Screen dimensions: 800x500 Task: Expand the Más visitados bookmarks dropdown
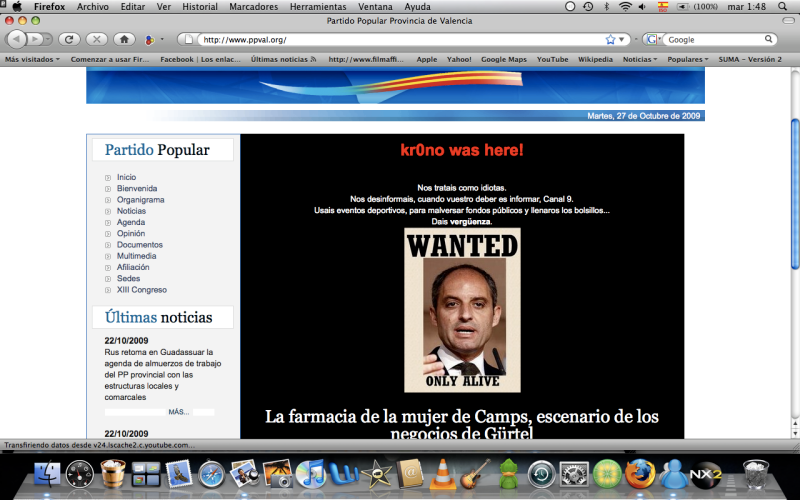pyautogui.click(x=32, y=59)
